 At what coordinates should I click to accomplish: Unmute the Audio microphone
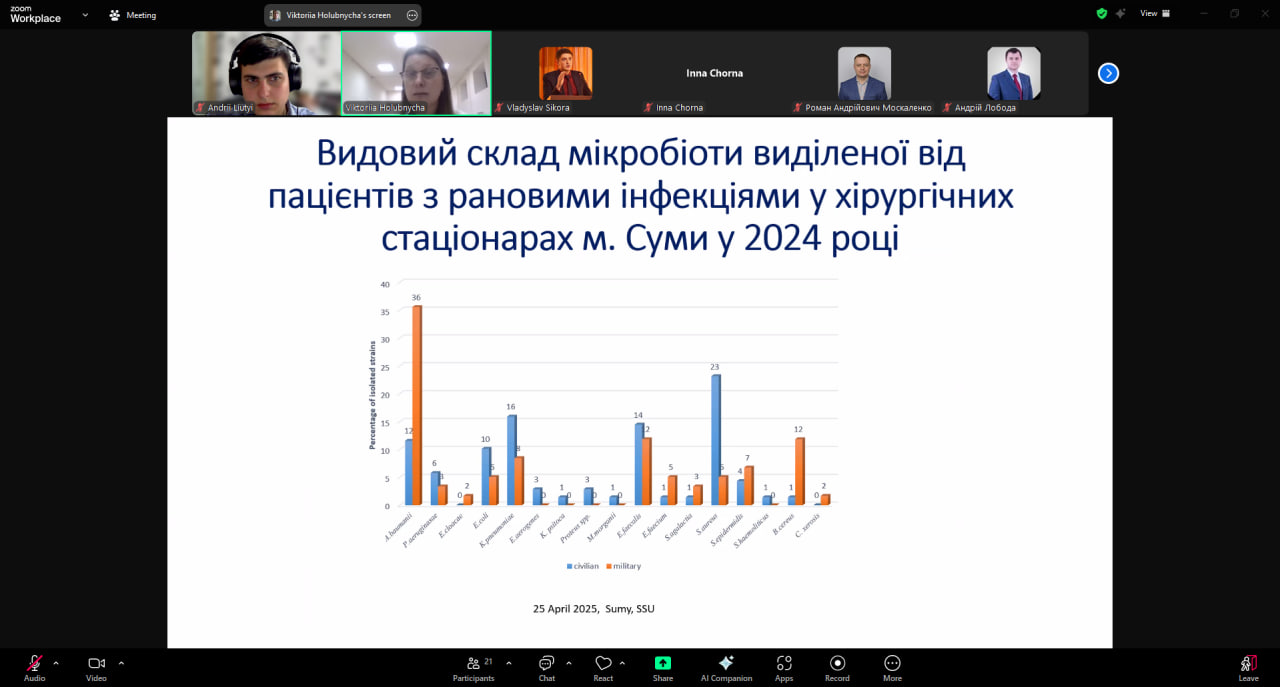[34, 667]
